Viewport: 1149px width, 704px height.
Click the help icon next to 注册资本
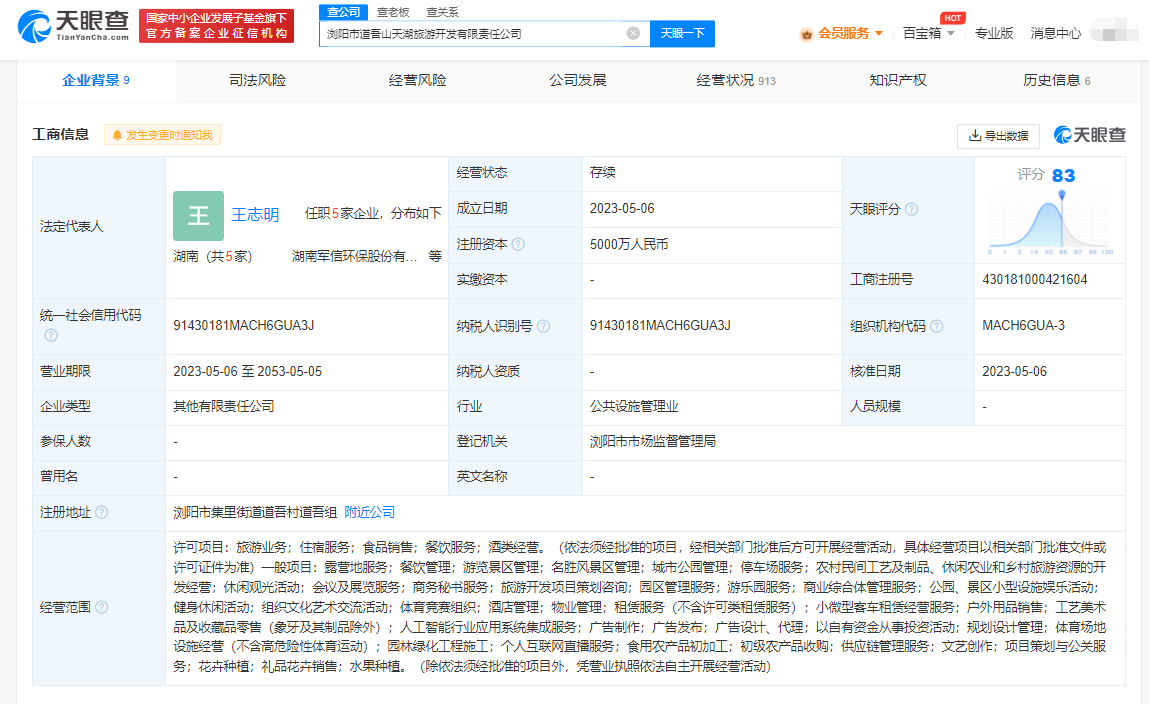[x=518, y=244]
